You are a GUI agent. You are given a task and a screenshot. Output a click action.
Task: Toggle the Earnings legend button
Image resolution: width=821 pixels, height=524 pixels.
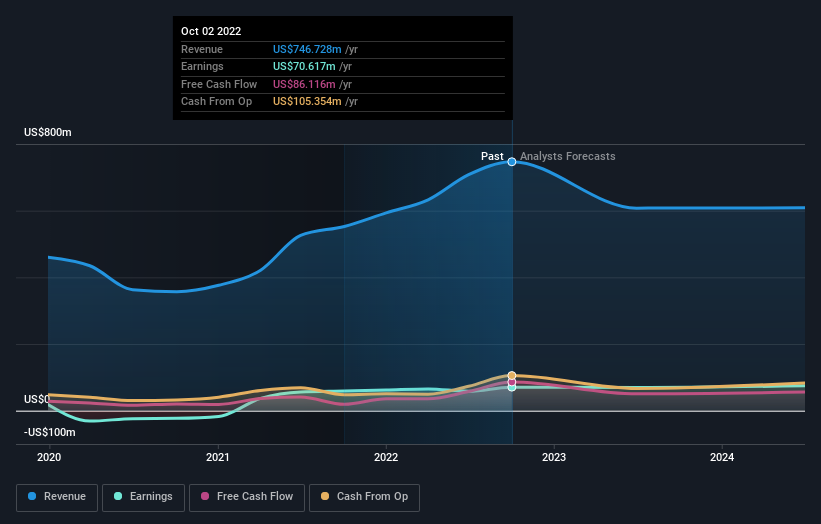point(143,497)
